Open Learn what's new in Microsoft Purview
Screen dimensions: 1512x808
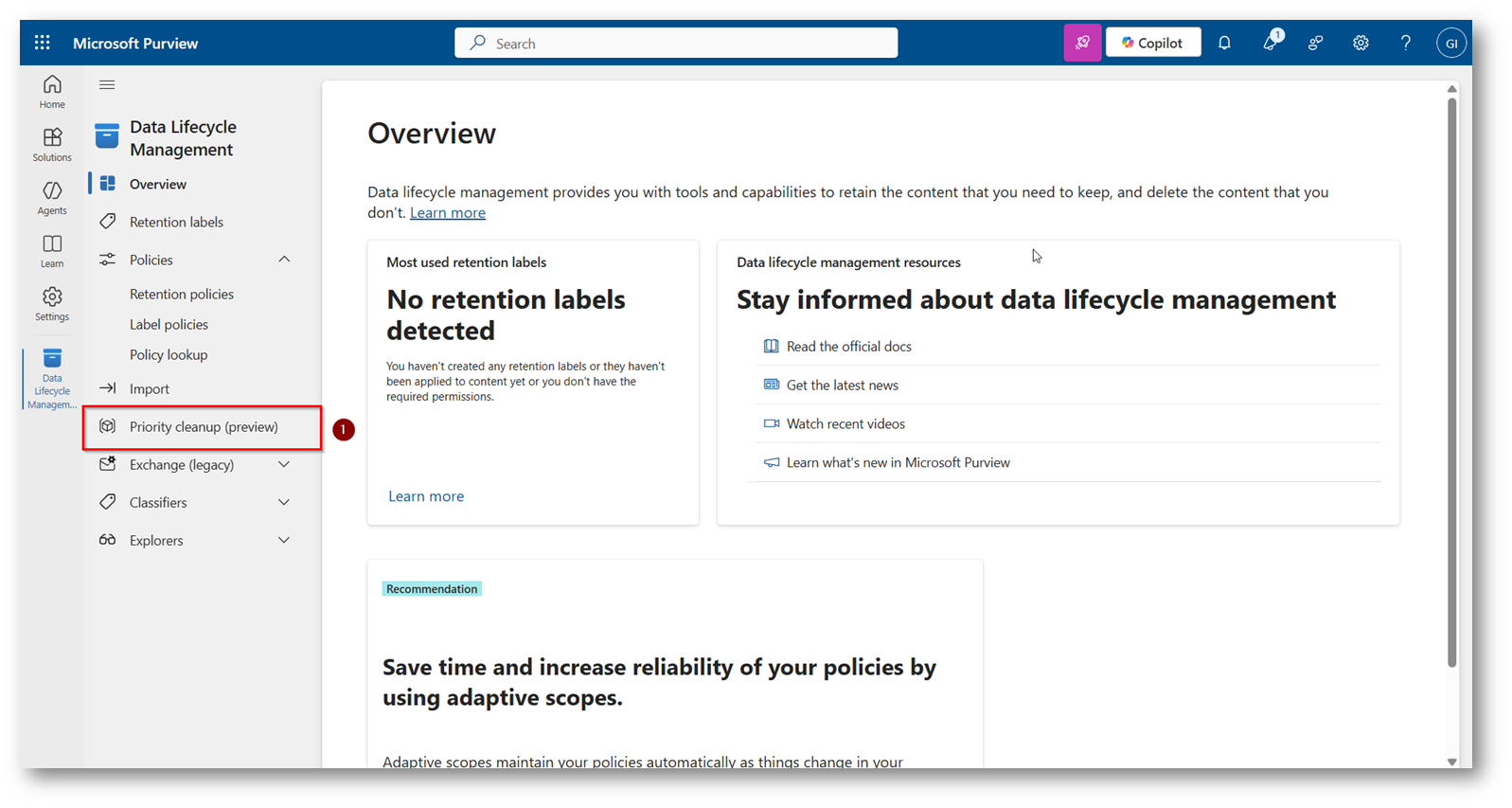[898, 463]
